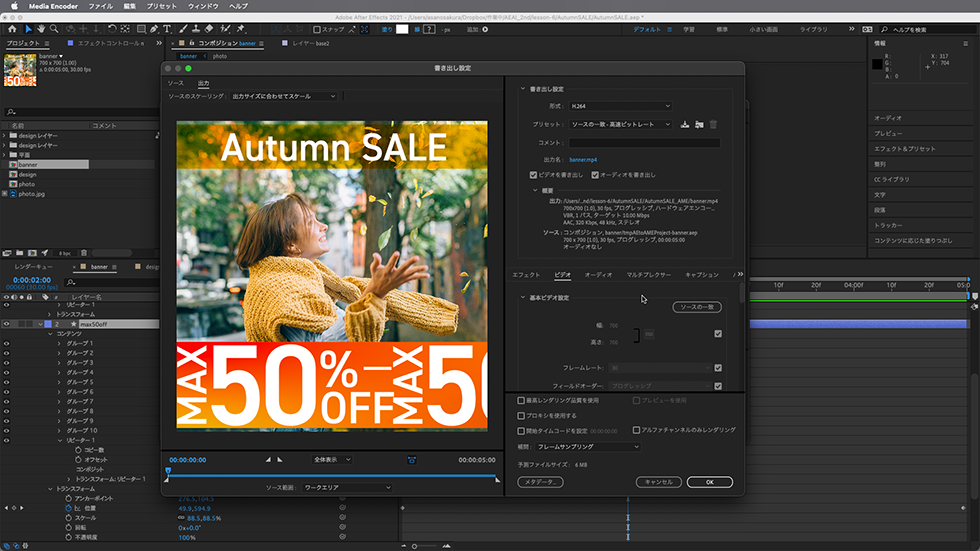Viewport: 980px width, 551px height.
Task: Uncheck ビデオを書き出し checkbox
Action: [x=533, y=174]
